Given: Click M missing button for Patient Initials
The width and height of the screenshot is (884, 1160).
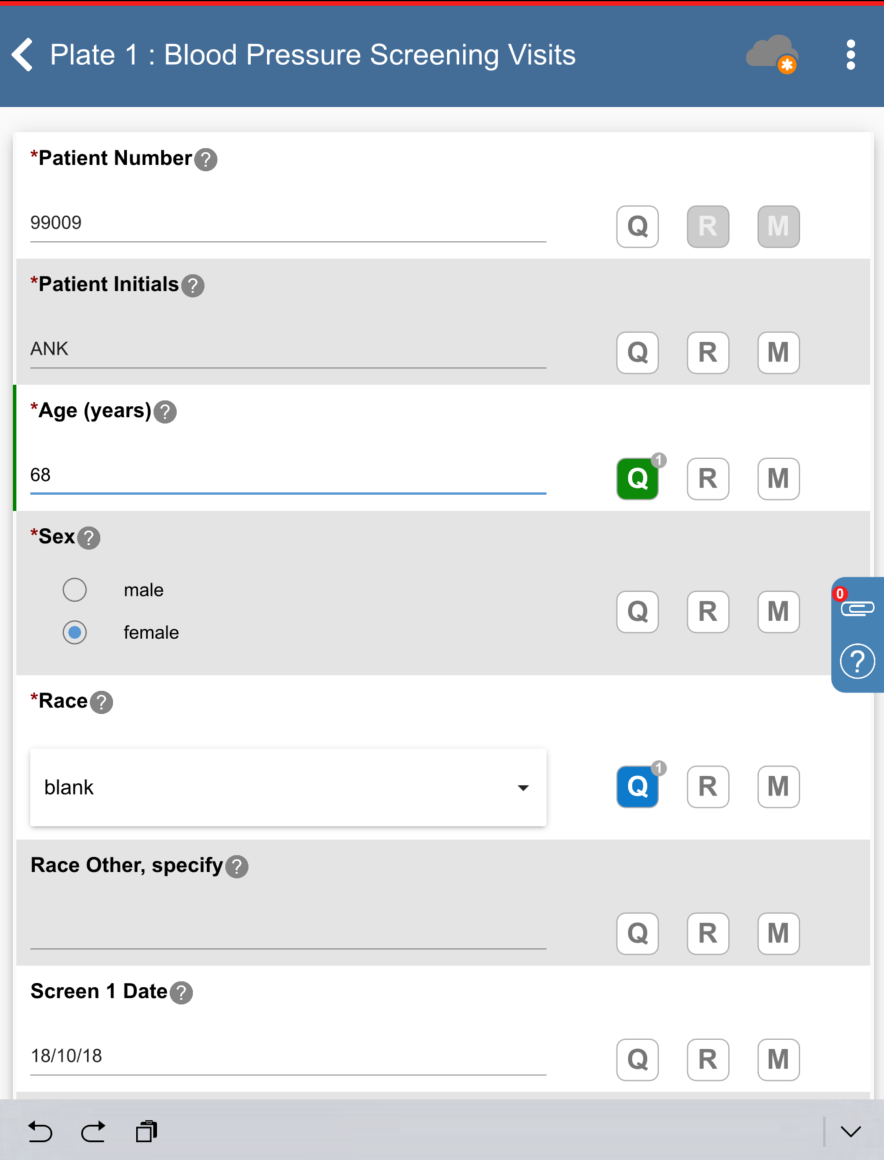Looking at the screenshot, I should pos(778,353).
